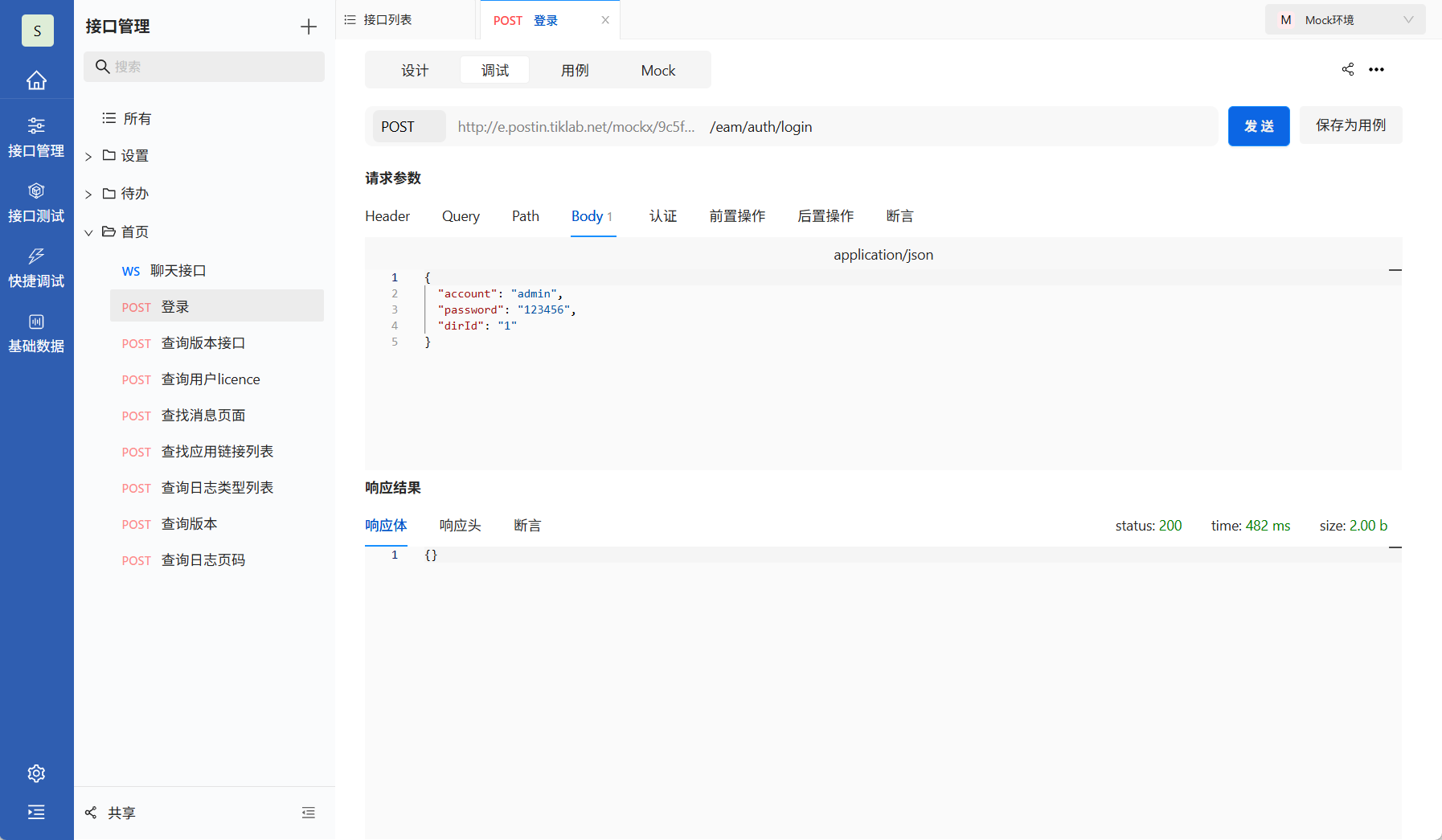Open the settings gear in the sidebar
1442x840 pixels.
(x=36, y=773)
